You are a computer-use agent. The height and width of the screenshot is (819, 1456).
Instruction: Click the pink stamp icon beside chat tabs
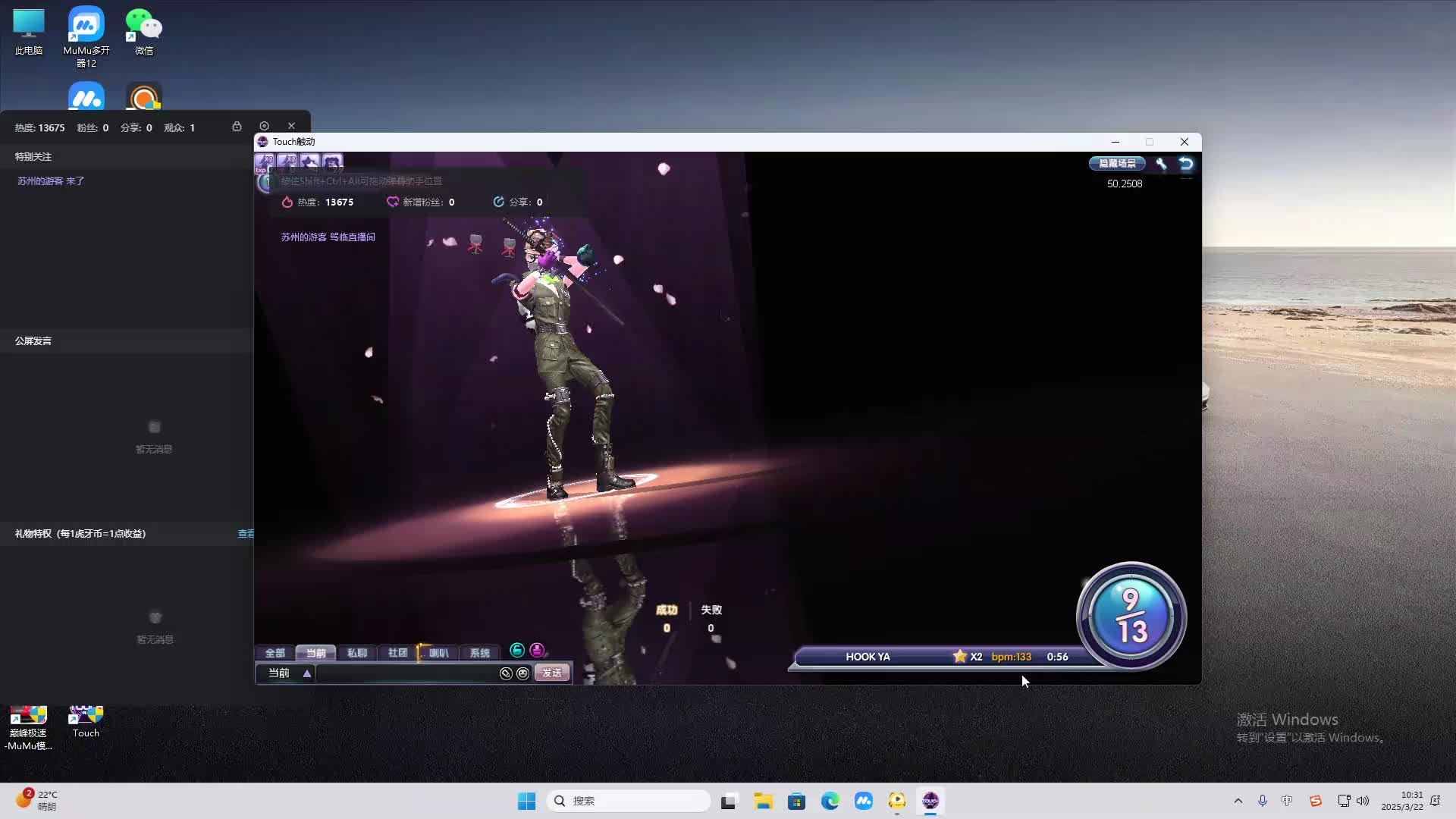(x=537, y=650)
